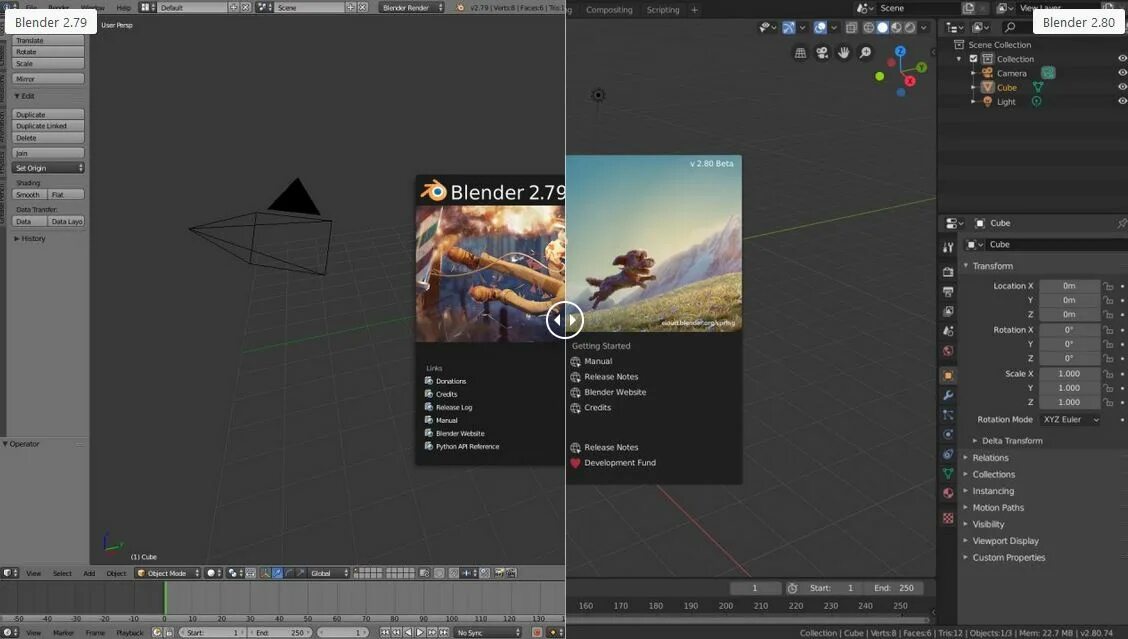This screenshot has width=1128, height=639.
Task: Open the Physics properties tab icon
Action: (948, 434)
